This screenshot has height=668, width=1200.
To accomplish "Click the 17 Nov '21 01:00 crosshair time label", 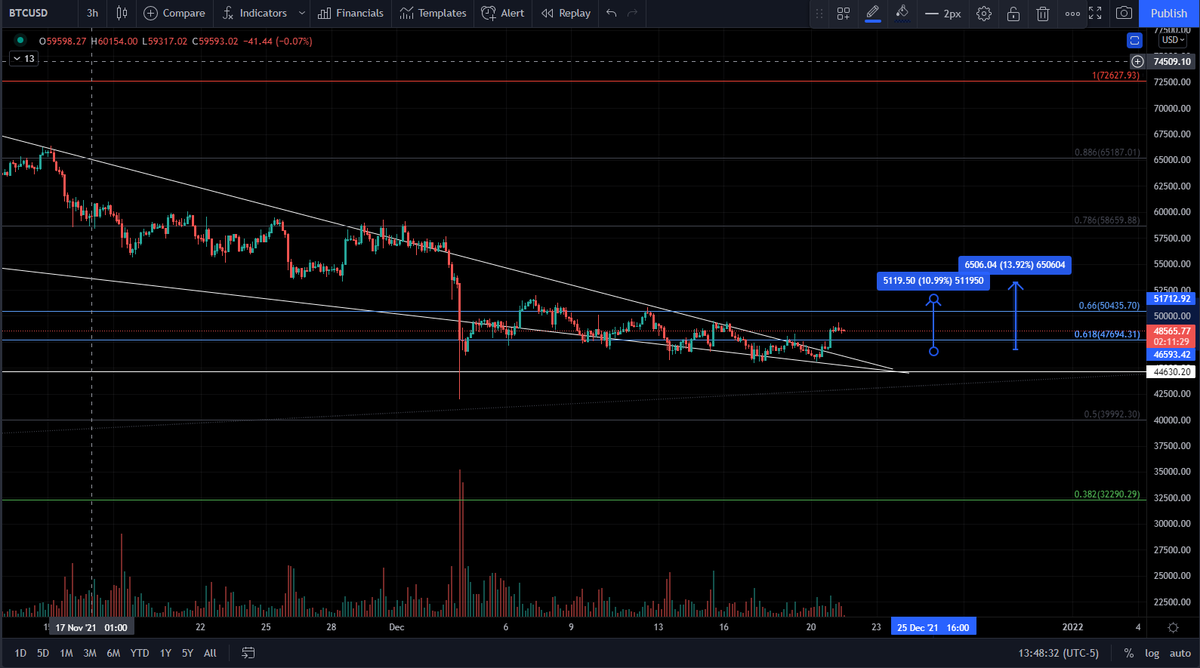I will (x=90, y=627).
